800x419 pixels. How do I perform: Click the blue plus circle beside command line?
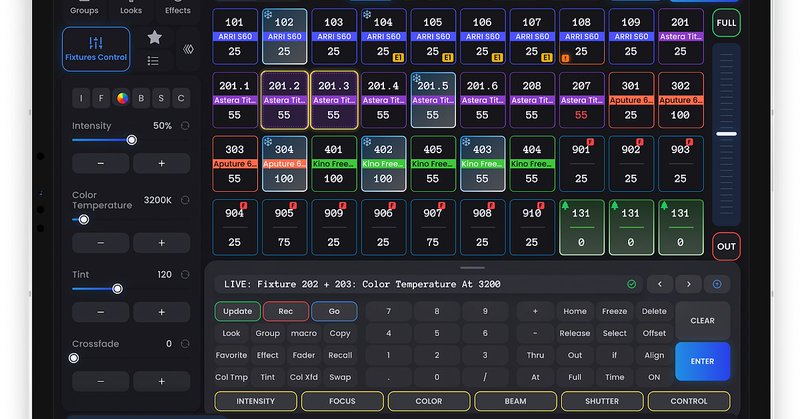click(x=717, y=284)
